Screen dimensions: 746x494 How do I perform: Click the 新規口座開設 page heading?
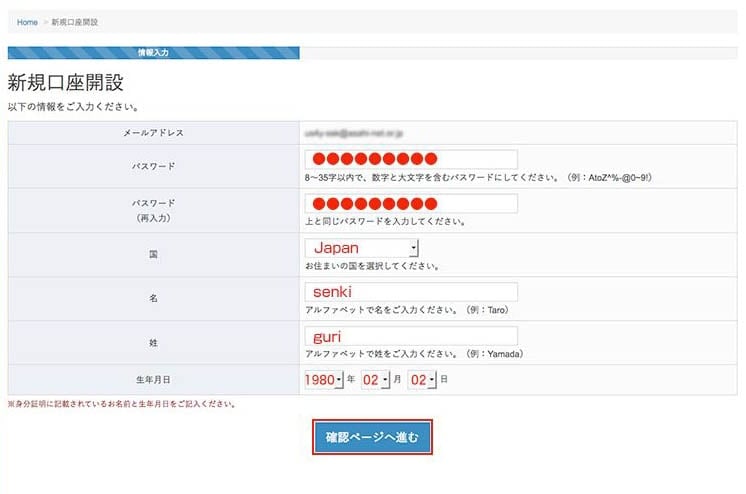pos(65,83)
